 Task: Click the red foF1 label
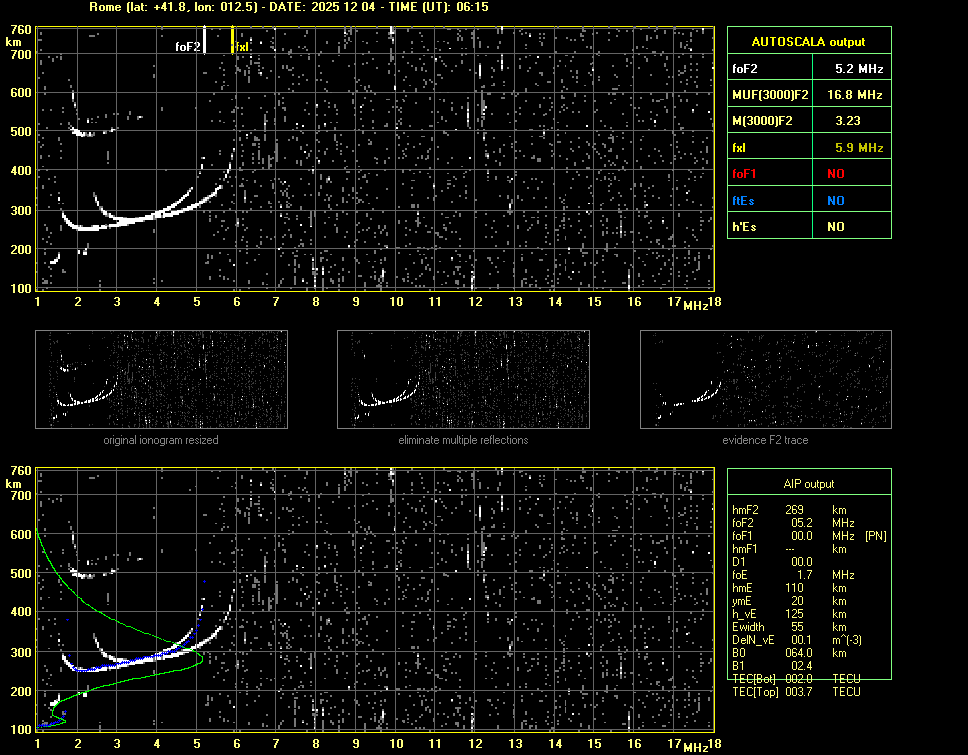(746, 174)
